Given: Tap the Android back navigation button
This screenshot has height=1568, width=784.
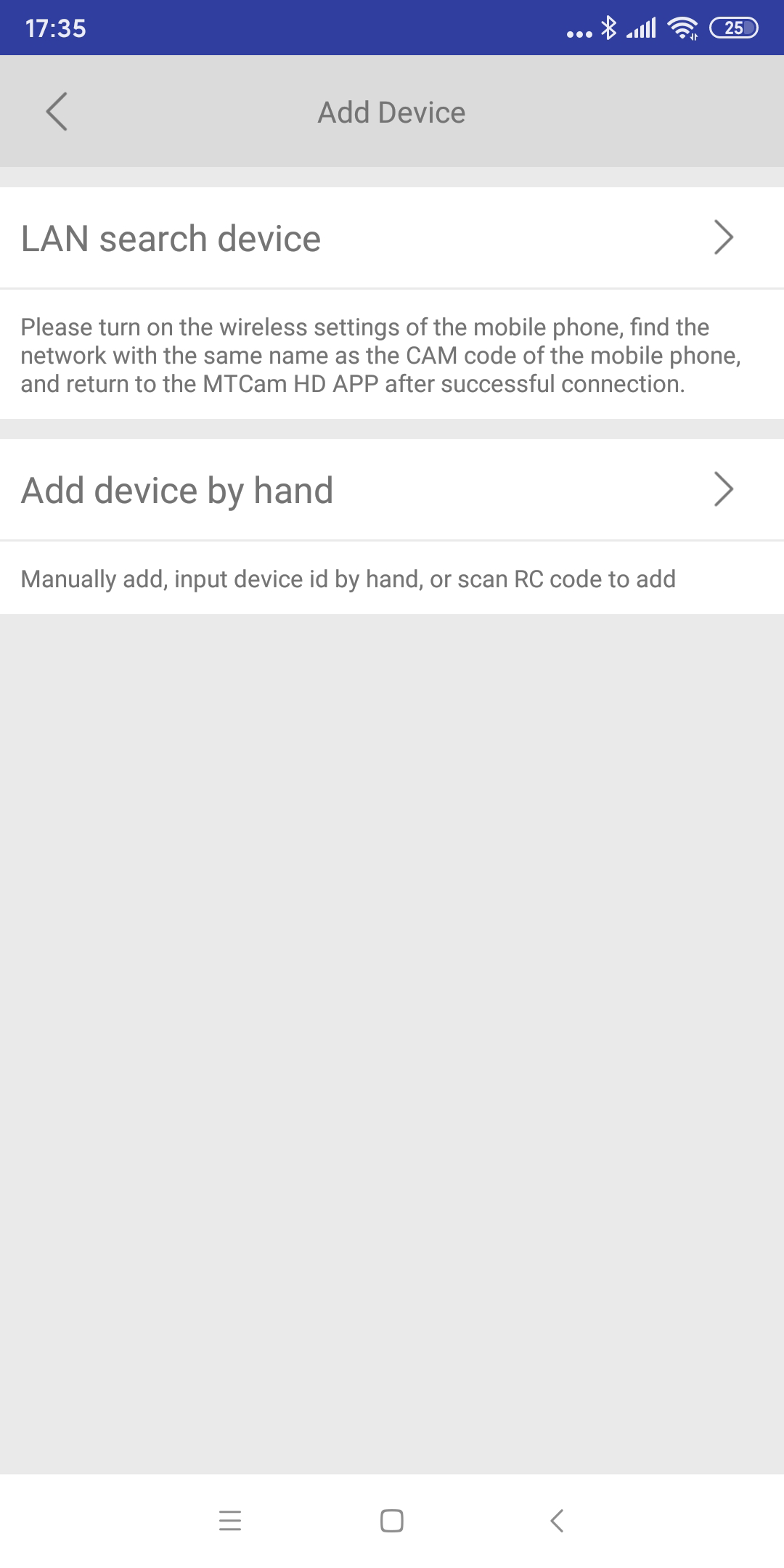Looking at the screenshot, I should point(557,1520).
